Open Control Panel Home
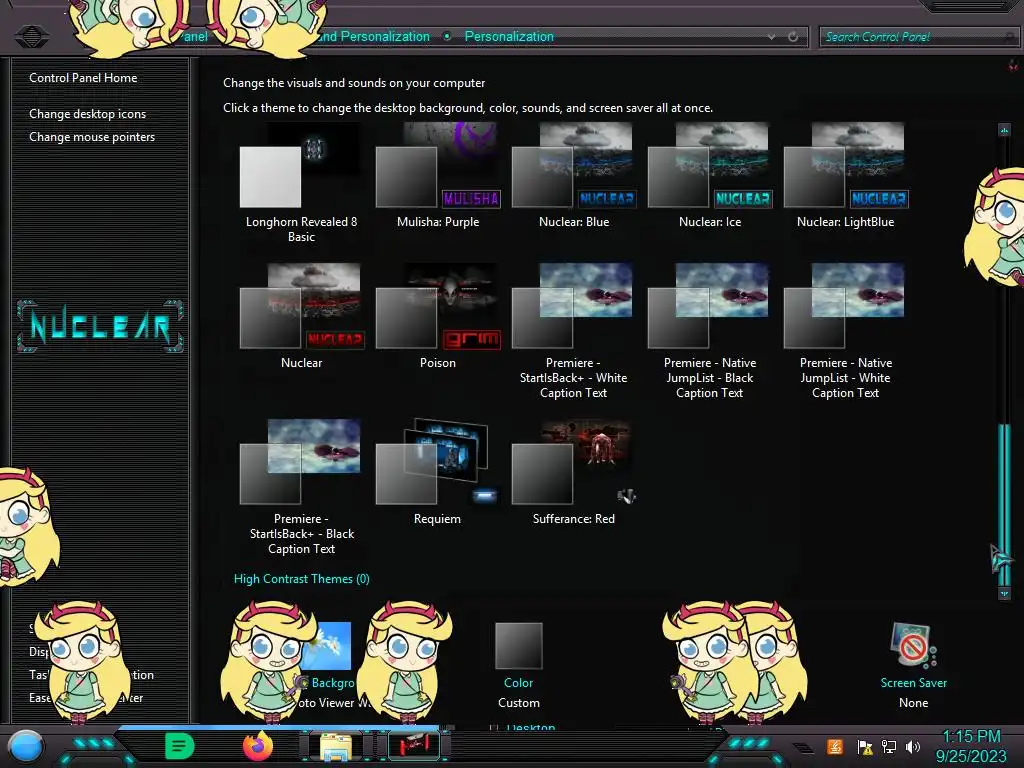The width and height of the screenshot is (1024, 768). (x=83, y=78)
